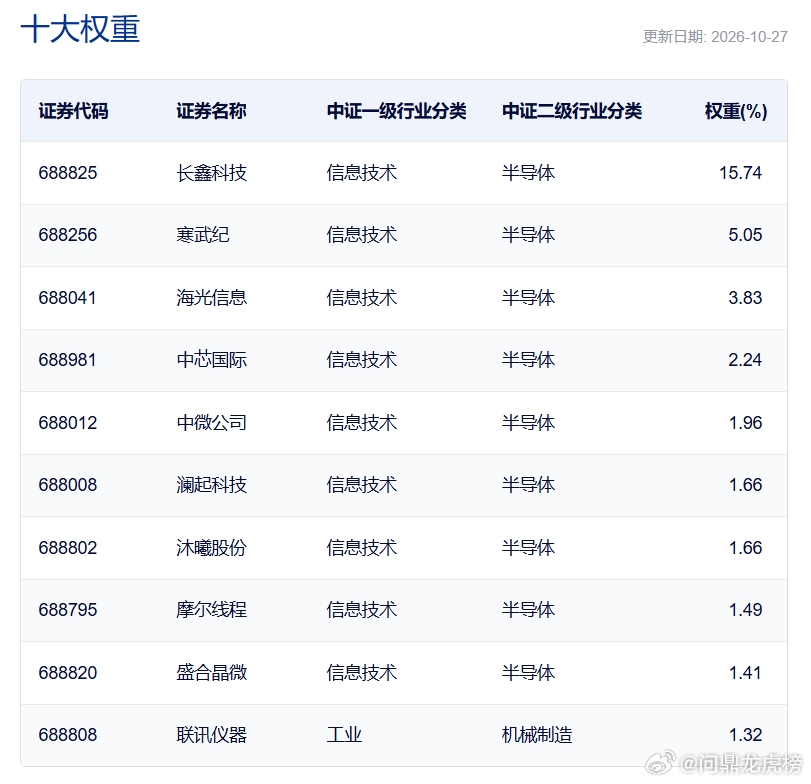811x784 pixels.
Task: Click weight value 3.83
Action: tap(745, 298)
